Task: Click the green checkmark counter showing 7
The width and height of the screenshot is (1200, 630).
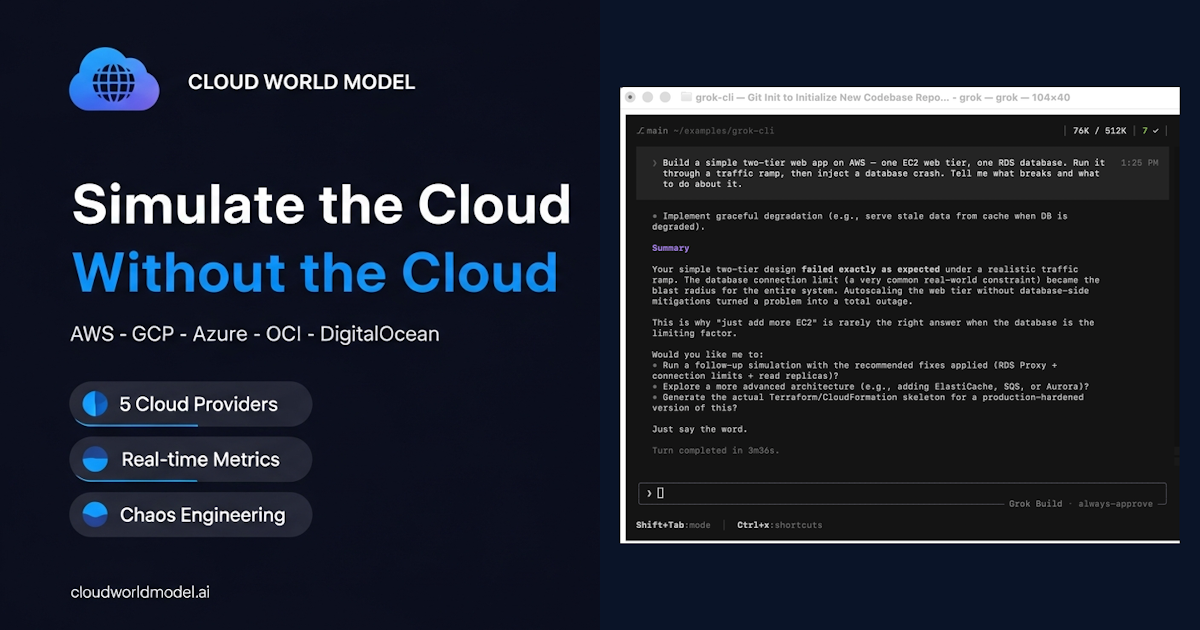Action: coord(1150,131)
